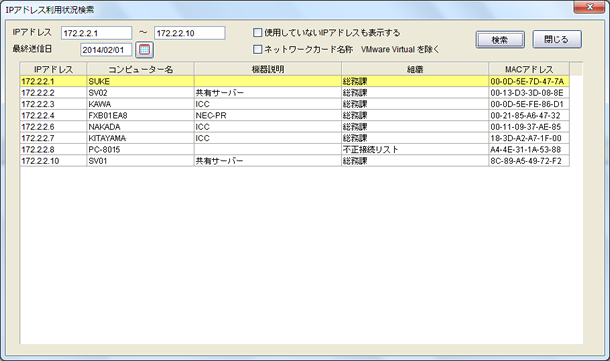The height and width of the screenshot is (361, 610).
Task: Click the 検索 search button
Action: [x=500, y=40]
